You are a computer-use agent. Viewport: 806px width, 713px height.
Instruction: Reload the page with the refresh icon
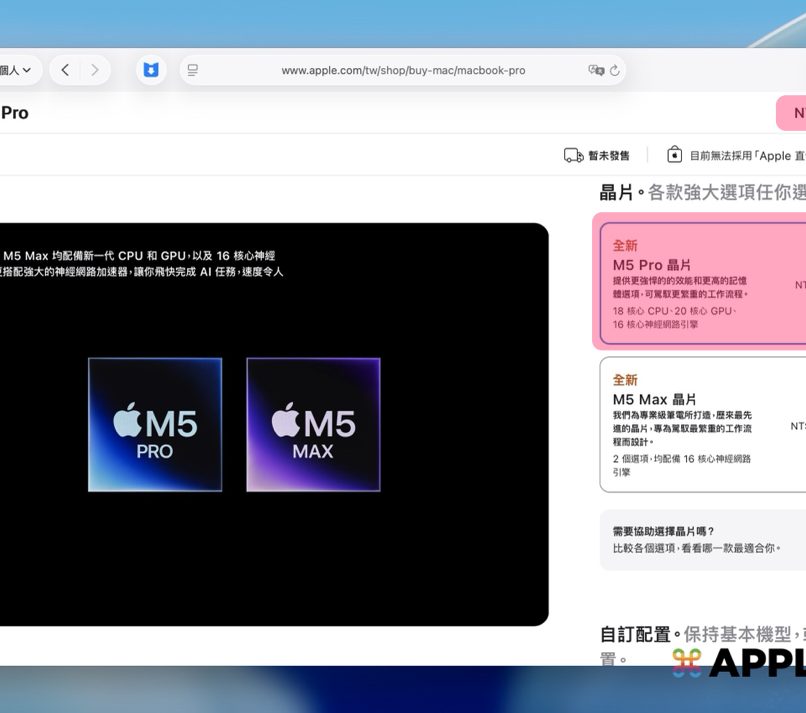coord(615,70)
